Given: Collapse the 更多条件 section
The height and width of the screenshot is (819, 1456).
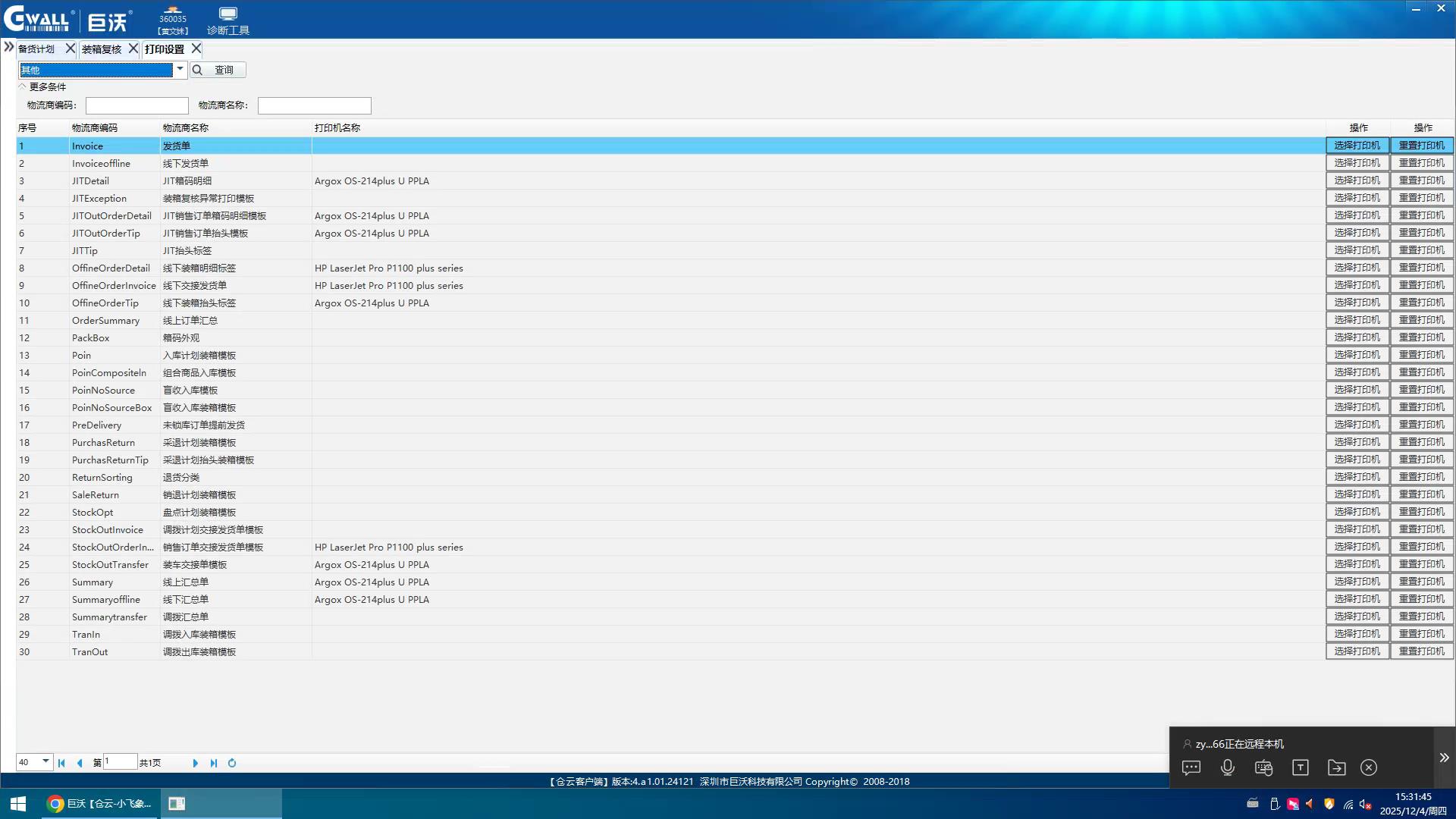Looking at the screenshot, I should coord(23,86).
